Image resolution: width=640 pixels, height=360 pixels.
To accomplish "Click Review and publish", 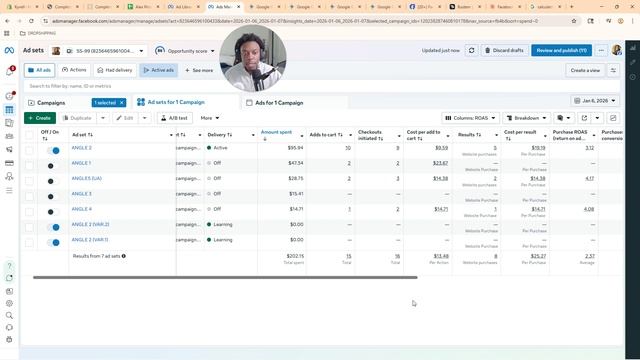I will [x=561, y=50].
